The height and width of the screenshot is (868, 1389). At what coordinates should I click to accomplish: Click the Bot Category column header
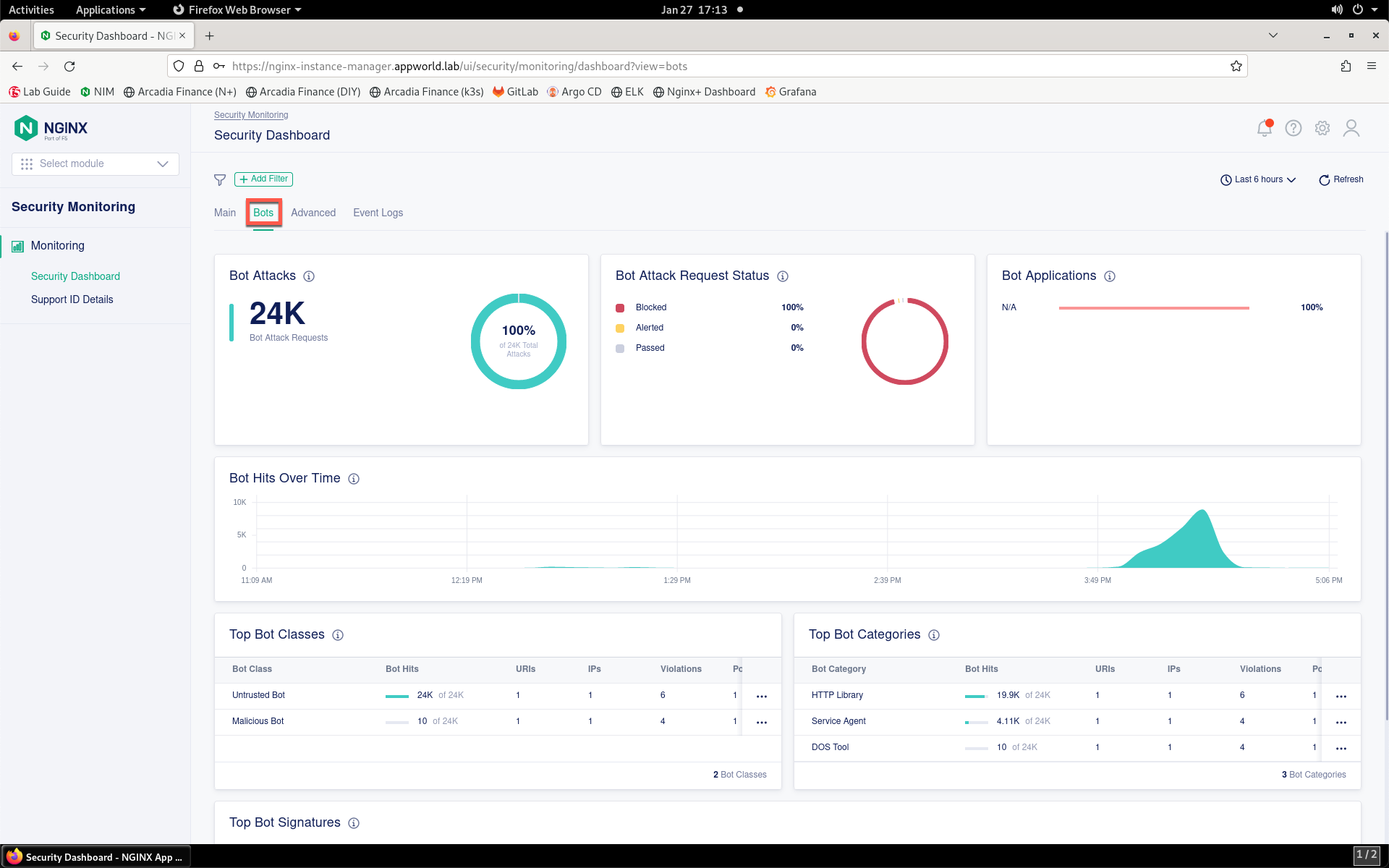tap(838, 669)
